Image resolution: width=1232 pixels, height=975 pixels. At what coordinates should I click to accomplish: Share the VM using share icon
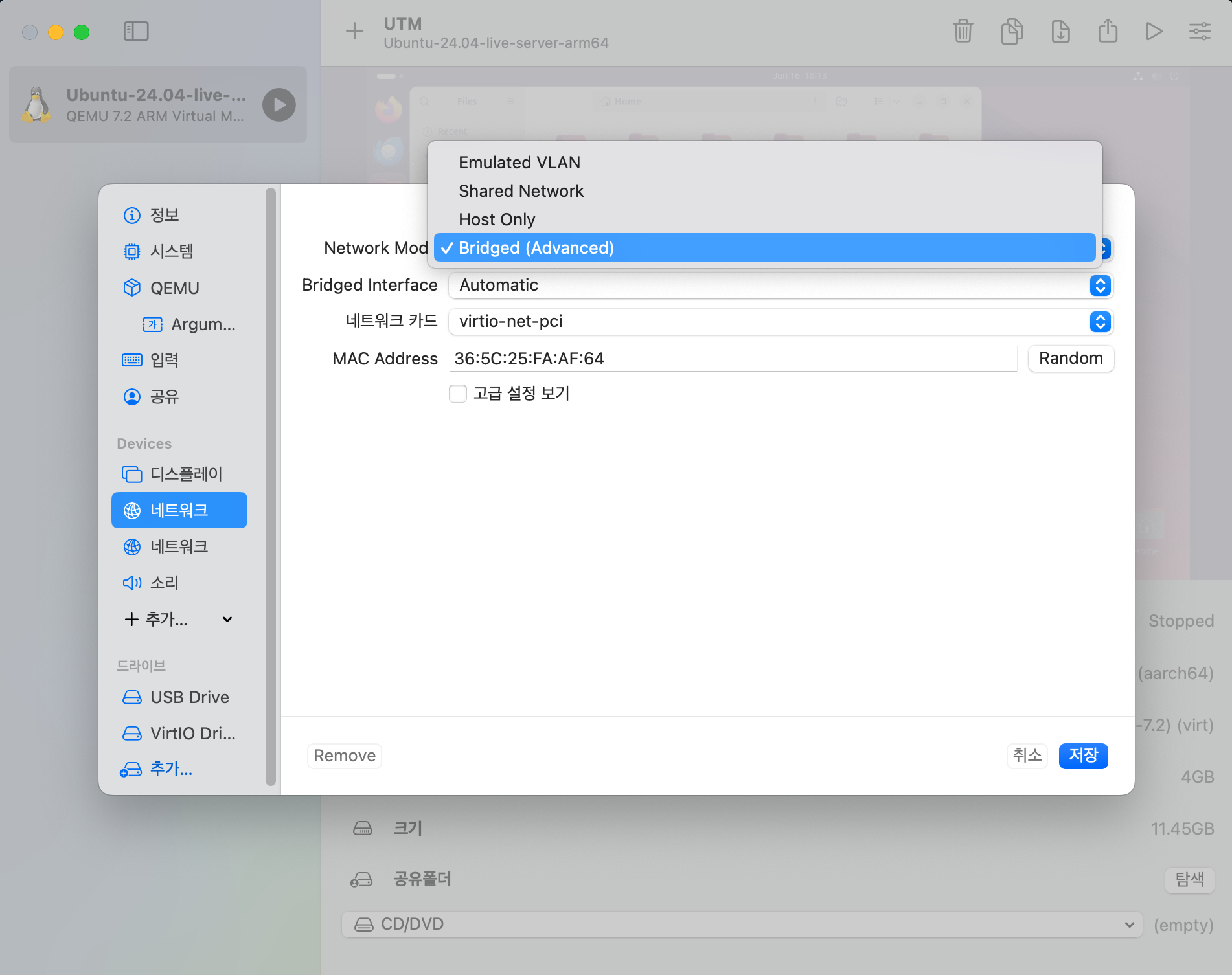(1108, 30)
